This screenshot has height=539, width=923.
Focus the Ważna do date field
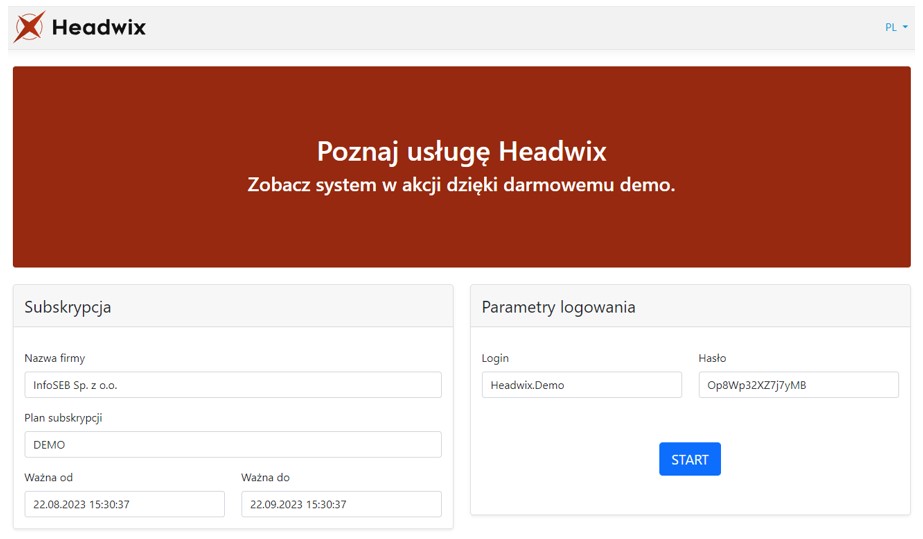341,504
